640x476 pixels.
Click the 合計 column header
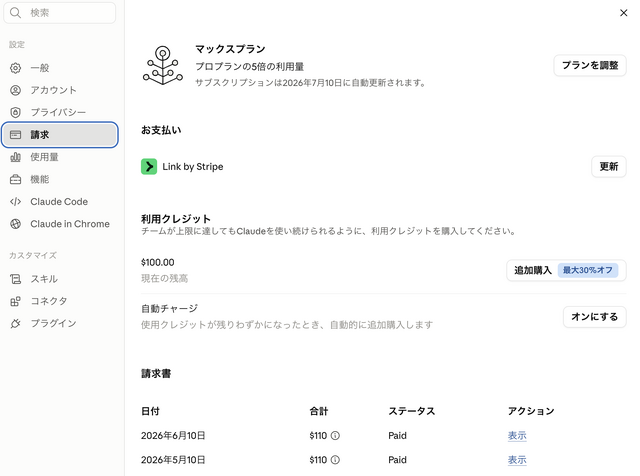tap(319, 411)
